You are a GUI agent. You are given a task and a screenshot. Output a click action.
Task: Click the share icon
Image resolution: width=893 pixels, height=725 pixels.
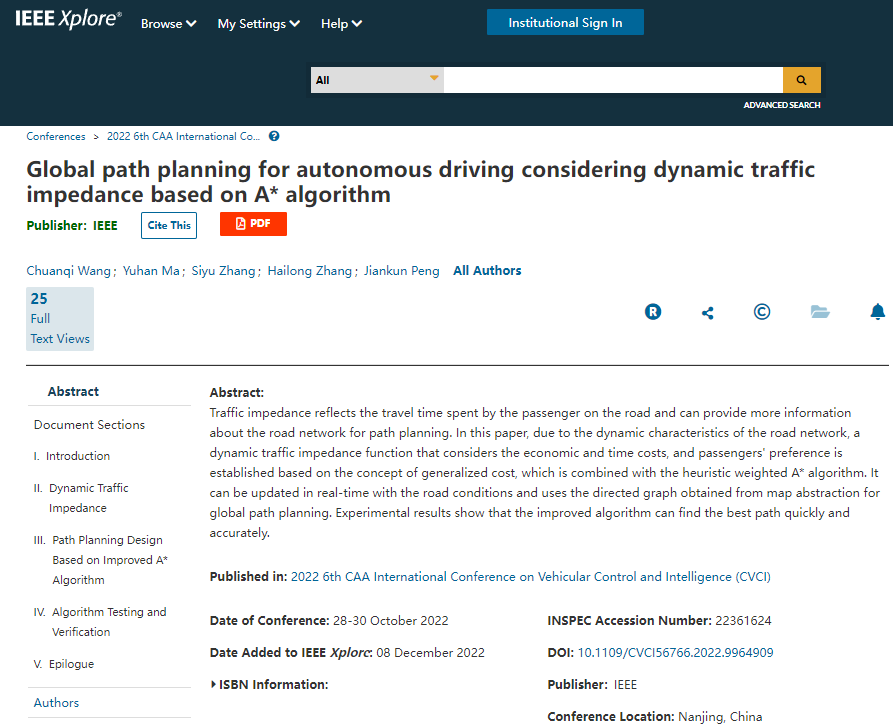(708, 313)
